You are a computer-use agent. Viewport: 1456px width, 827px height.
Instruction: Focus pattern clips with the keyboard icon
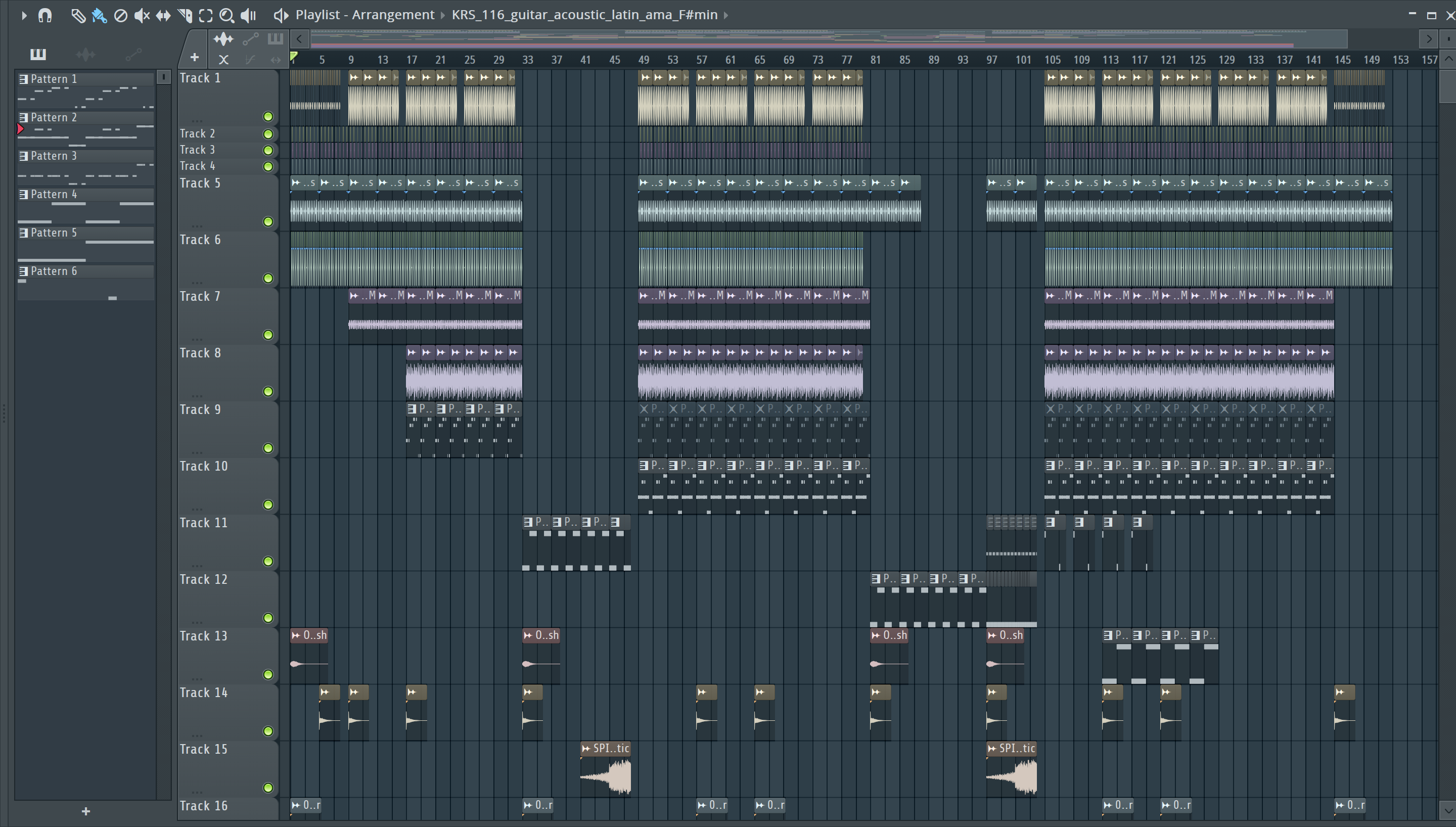coord(276,39)
